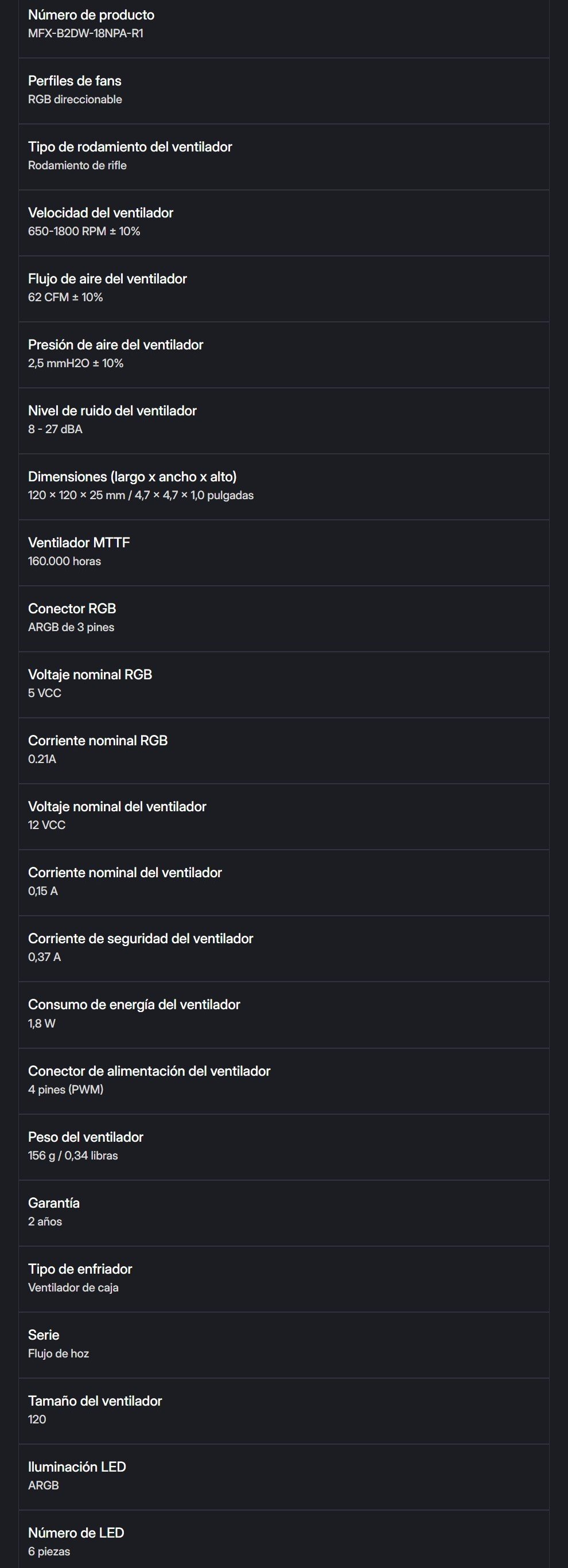Click 'ARGB de 3 pines' connector value
The height and width of the screenshot is (1568, 568).
tap(71, 627)
